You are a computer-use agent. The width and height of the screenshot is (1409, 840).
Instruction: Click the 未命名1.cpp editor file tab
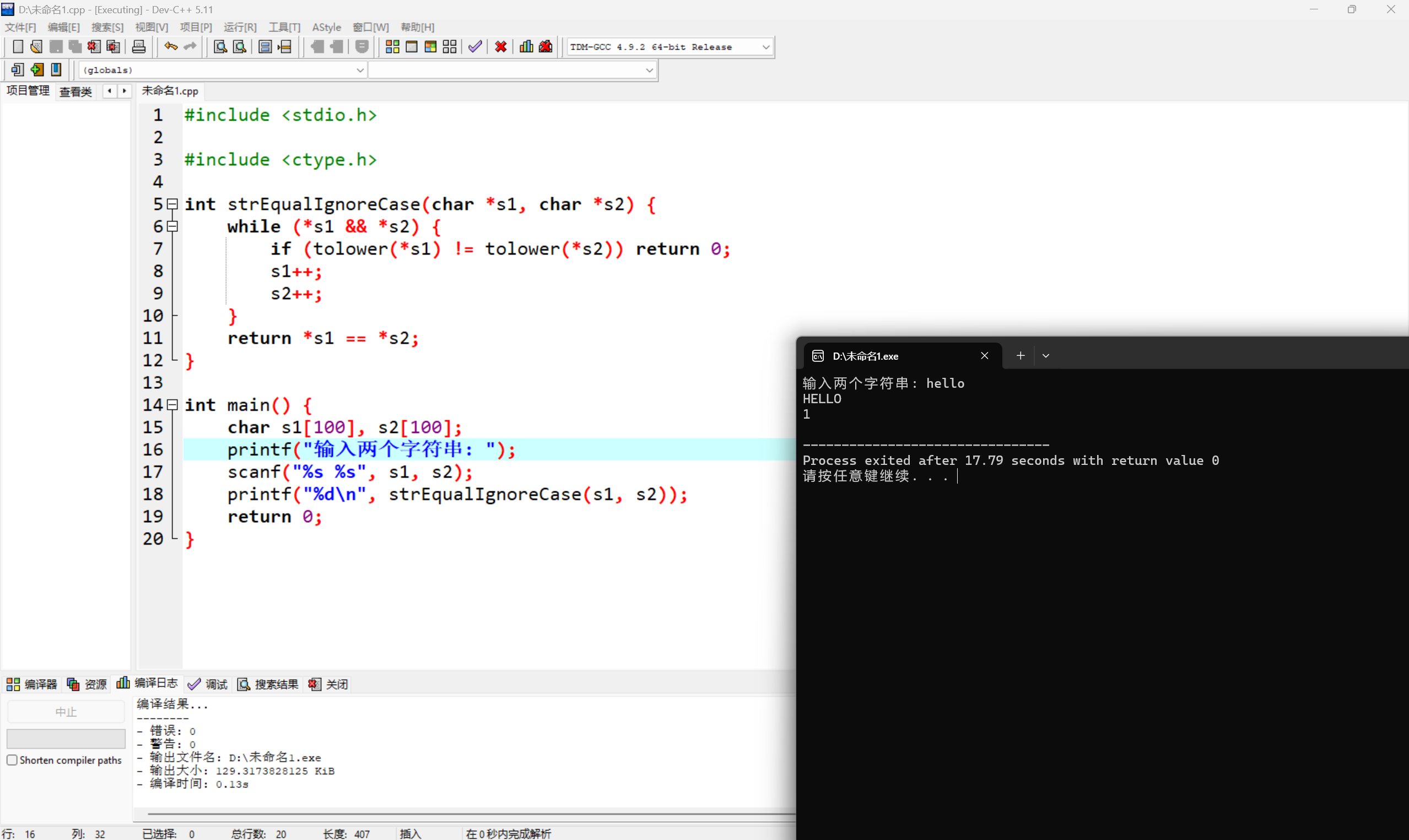tap(170, 91)
